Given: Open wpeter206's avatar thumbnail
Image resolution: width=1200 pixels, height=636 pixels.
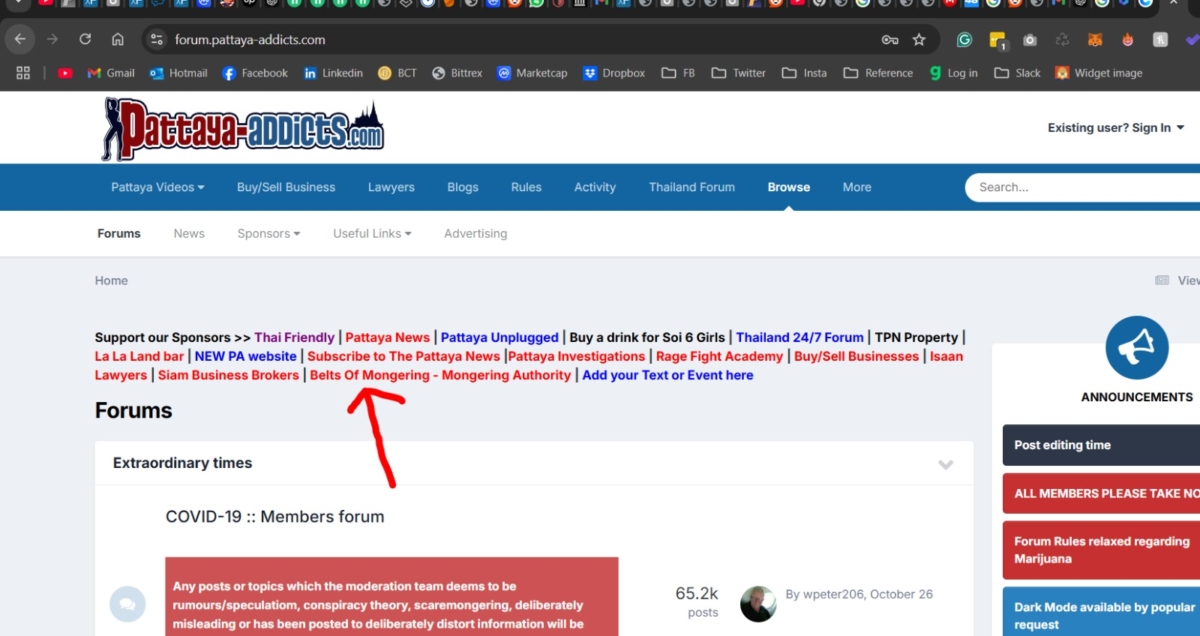Looking at the screenshot, I should pyautogui.click(x=758, y=604).
